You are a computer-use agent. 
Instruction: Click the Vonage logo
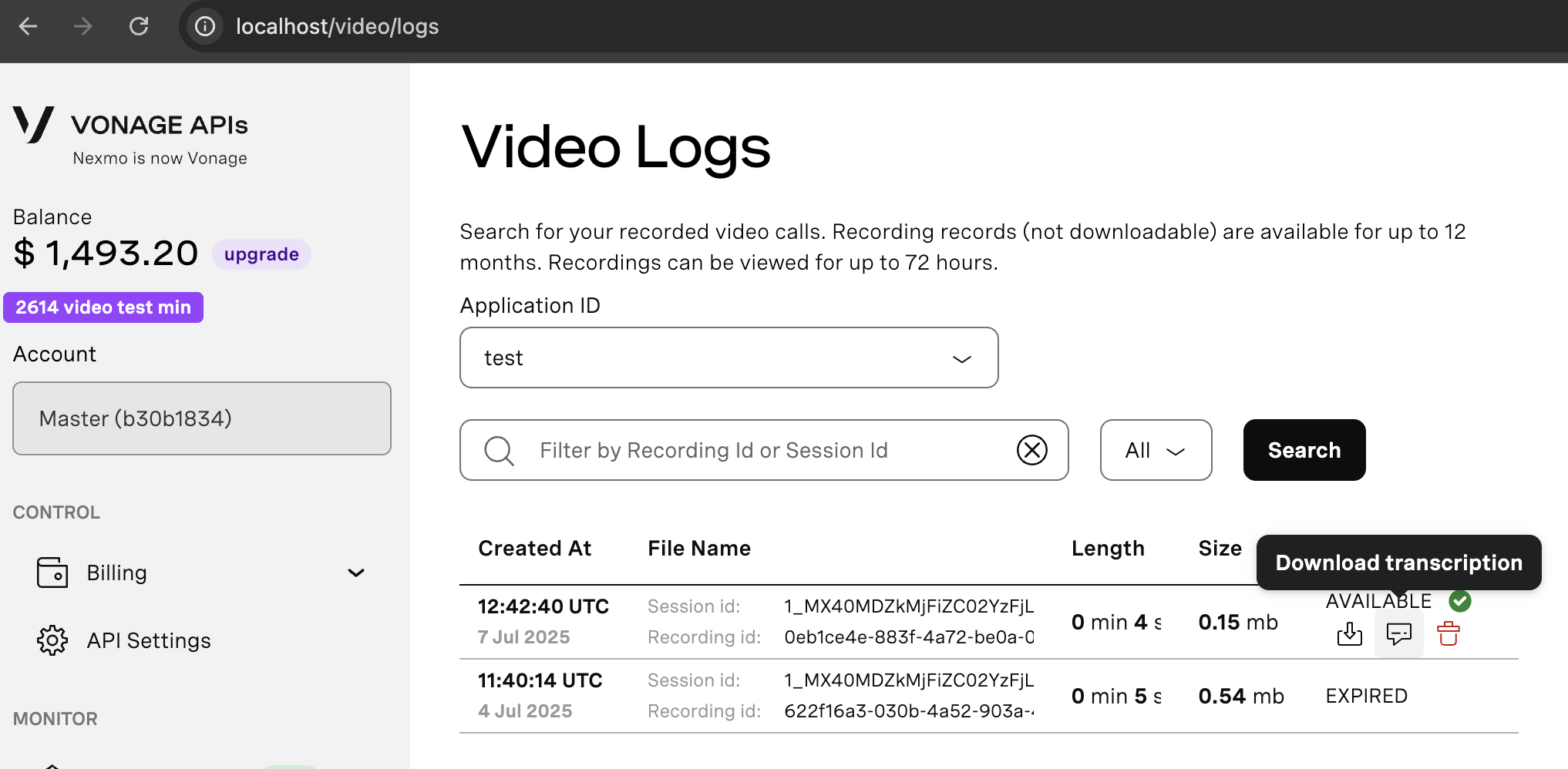(34, 125)
